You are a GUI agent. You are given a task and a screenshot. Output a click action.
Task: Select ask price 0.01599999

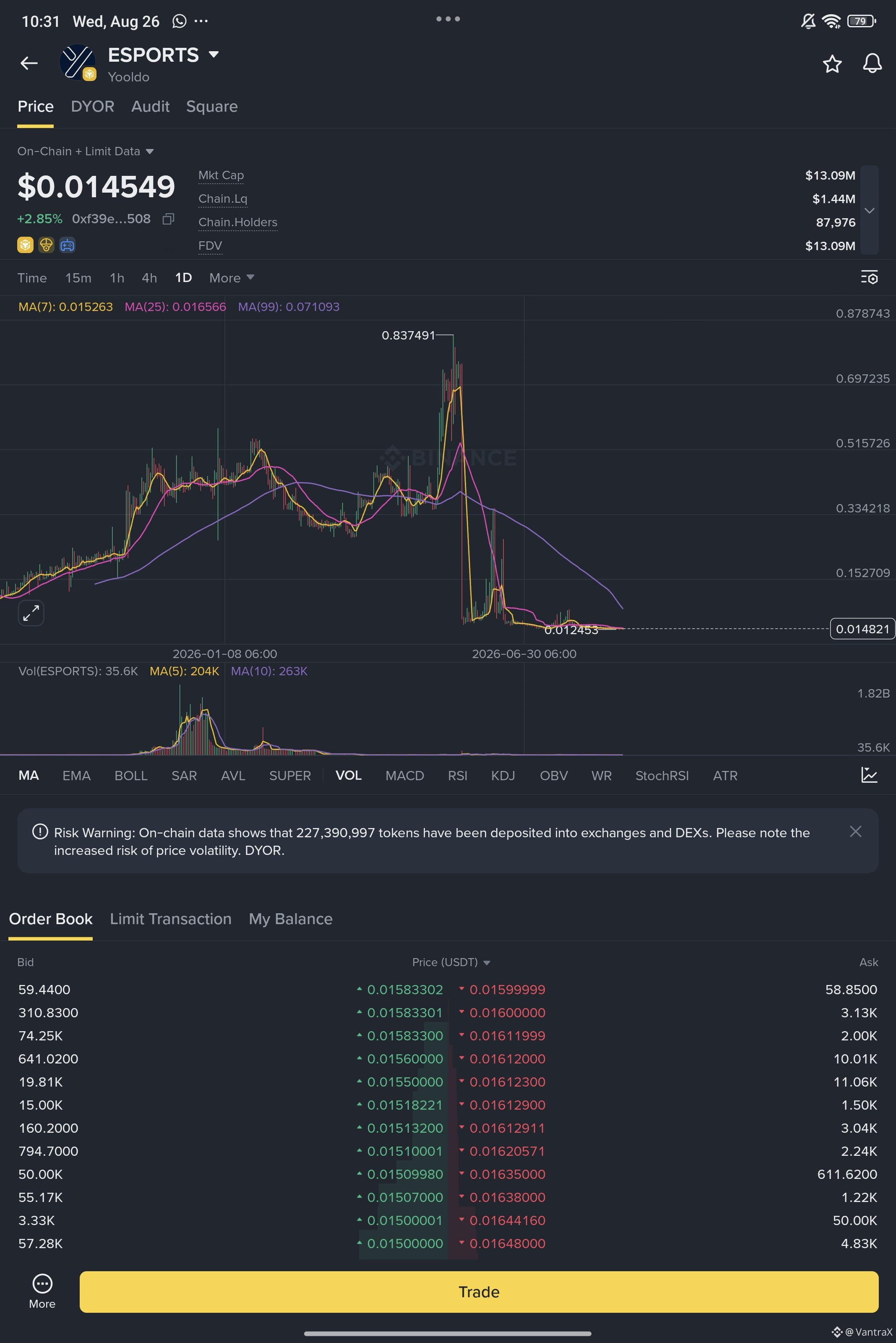(508, 989)
